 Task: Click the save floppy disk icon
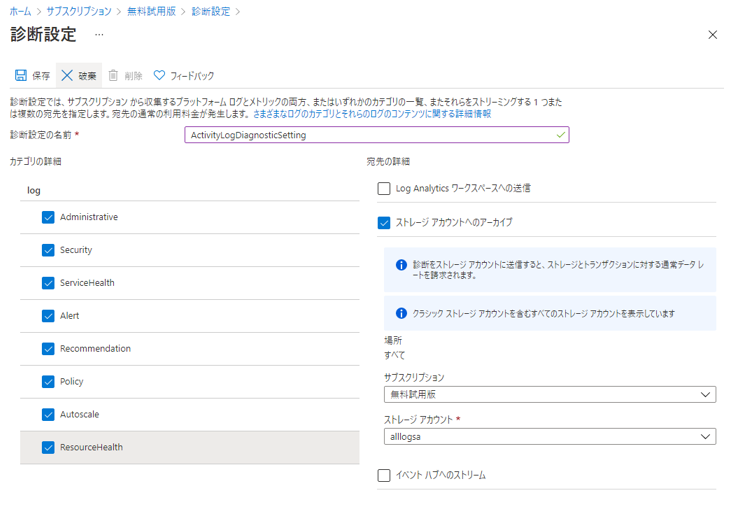(x=21, y=75)
